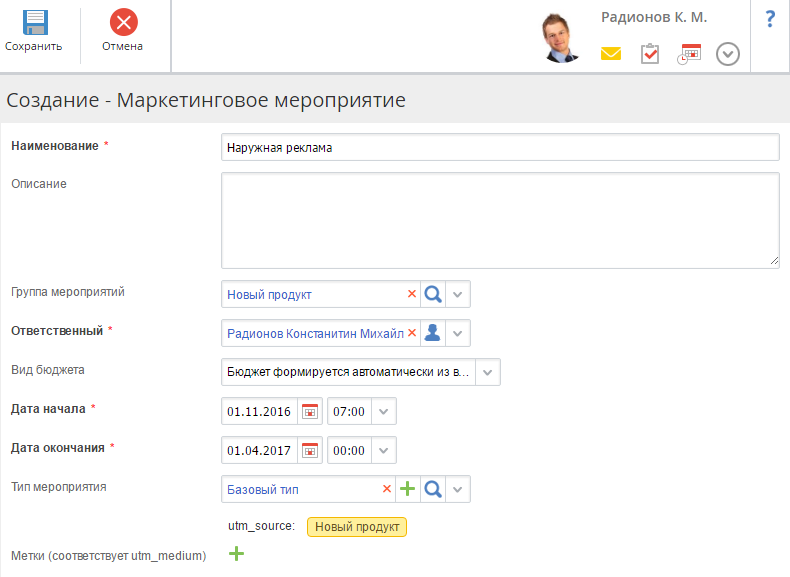The image size is (790, 577).
Task: Expand the 07:00 start time dropdown
Action: click(x=385, y=411)
